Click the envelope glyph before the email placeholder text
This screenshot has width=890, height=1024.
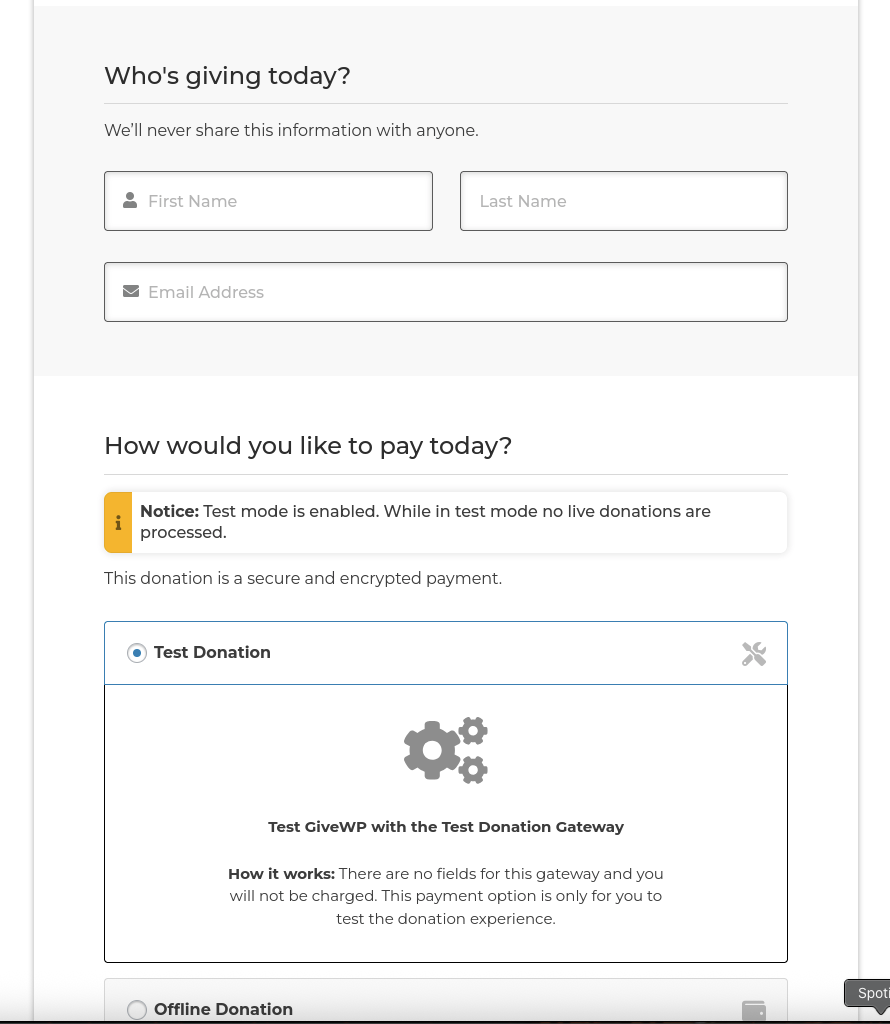click(x=131, y=291)
